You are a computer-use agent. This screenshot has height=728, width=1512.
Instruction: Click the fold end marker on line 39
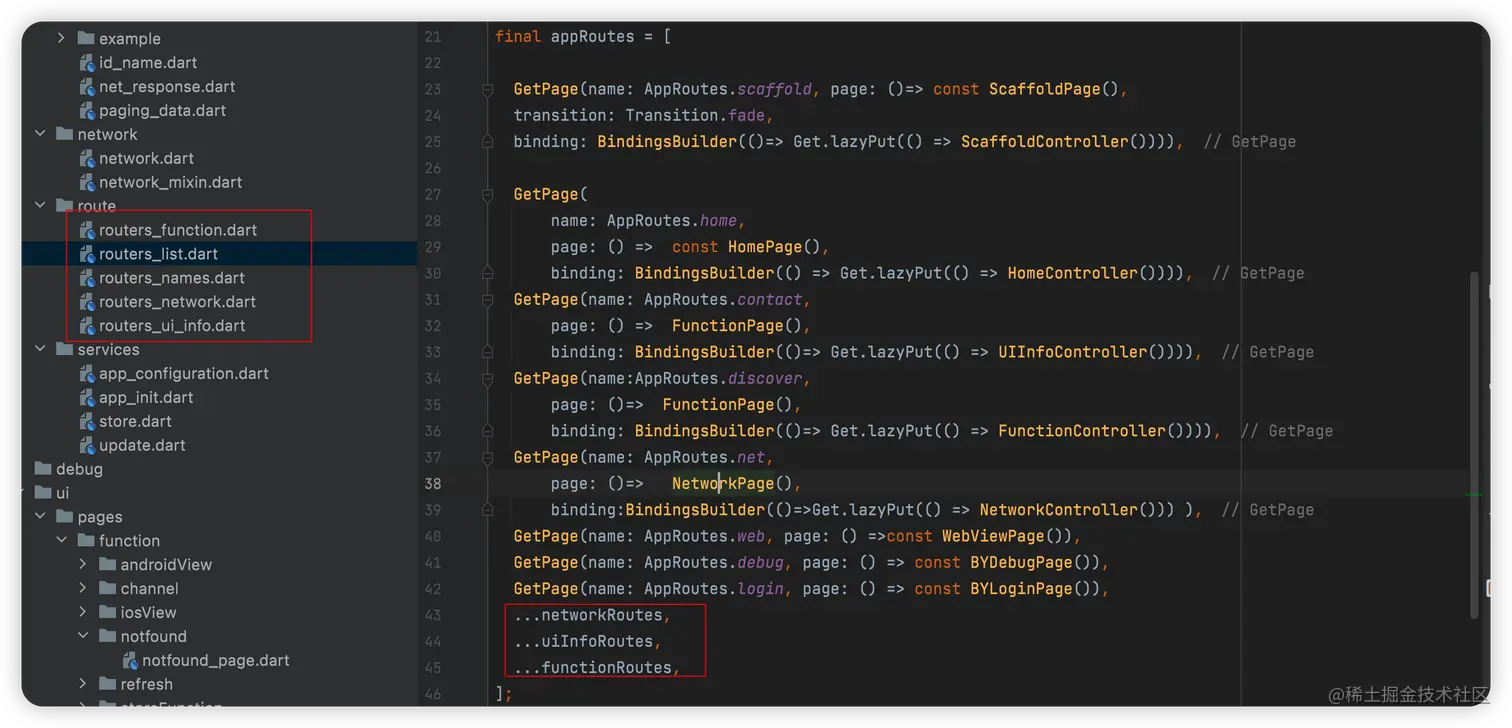tap(488, 510)
